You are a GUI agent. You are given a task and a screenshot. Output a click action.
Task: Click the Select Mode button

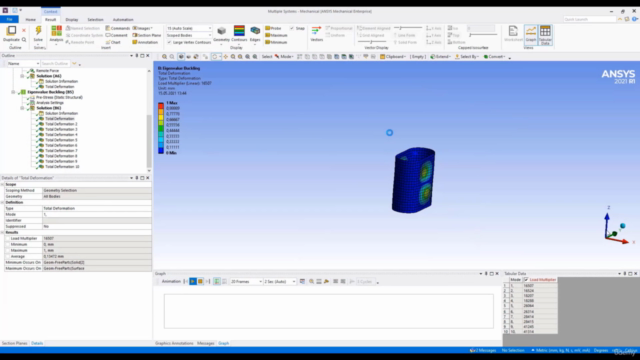pos(284,57)
